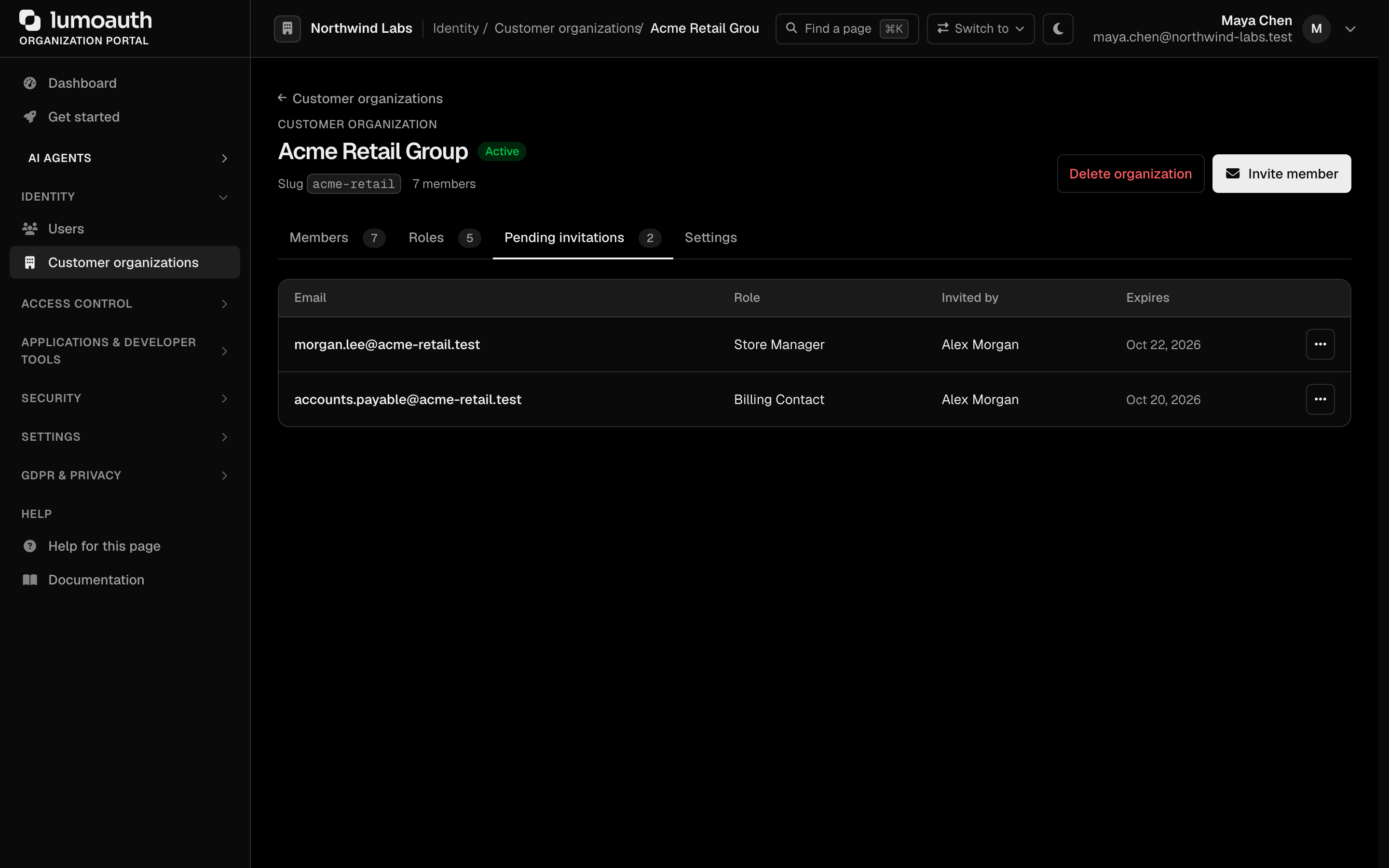This screenshot has width=1389, height=868.
Task: Collapse the Identity sidebar section
Action: point(125,197)
